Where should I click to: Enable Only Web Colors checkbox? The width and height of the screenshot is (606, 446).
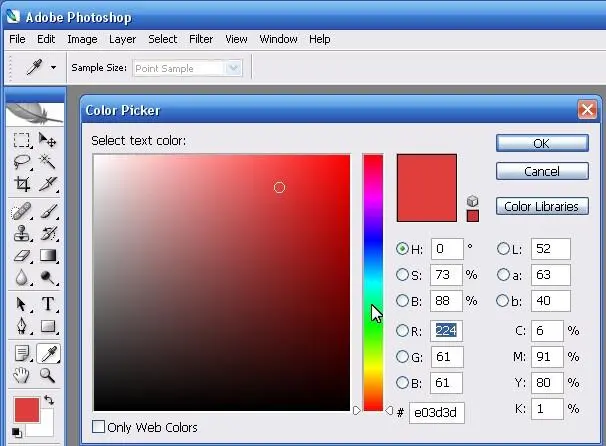(x=99, y=427)
